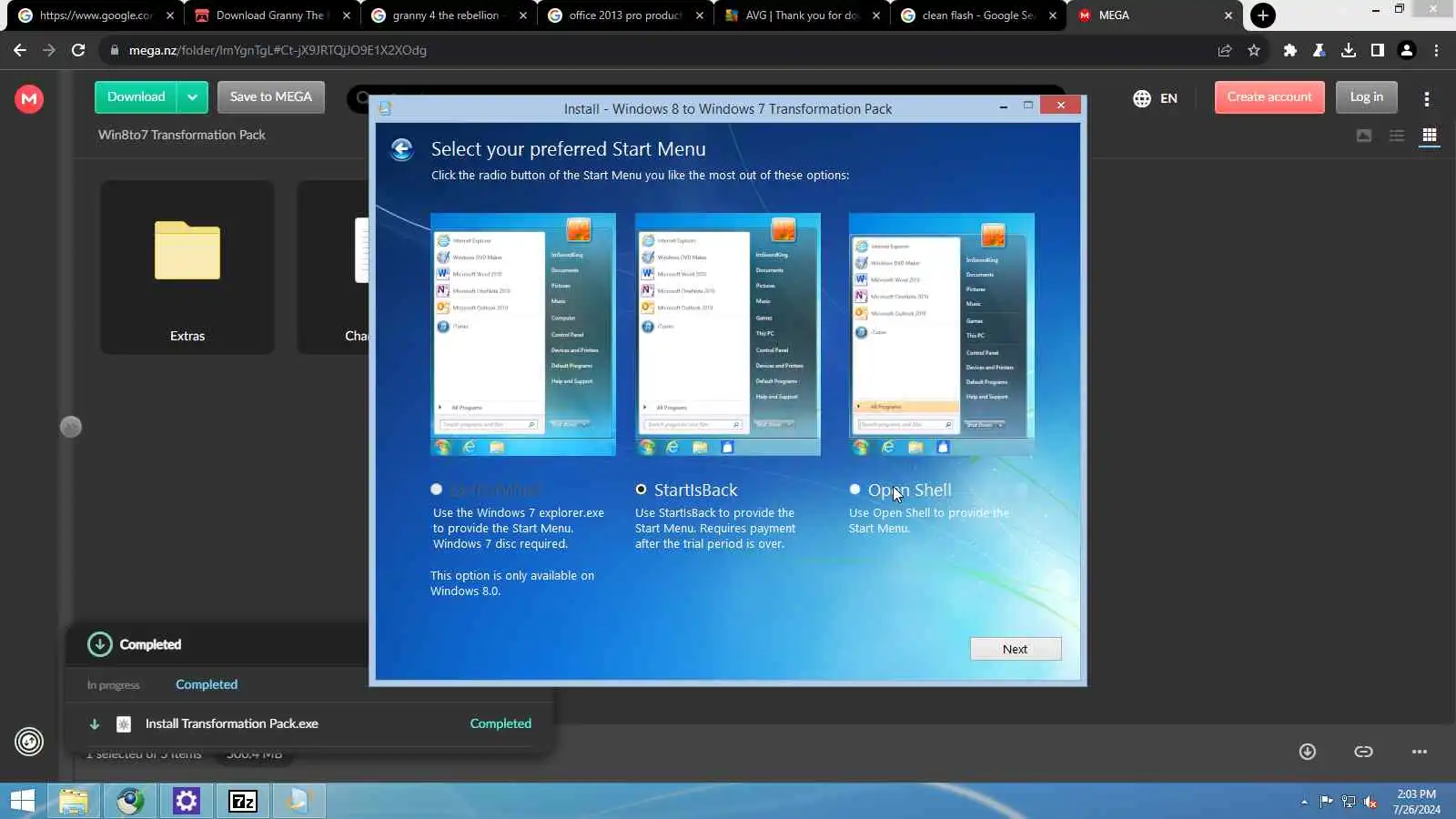Open the Completed transfers tab
1456x819 pixels.
tap(207, 684)
